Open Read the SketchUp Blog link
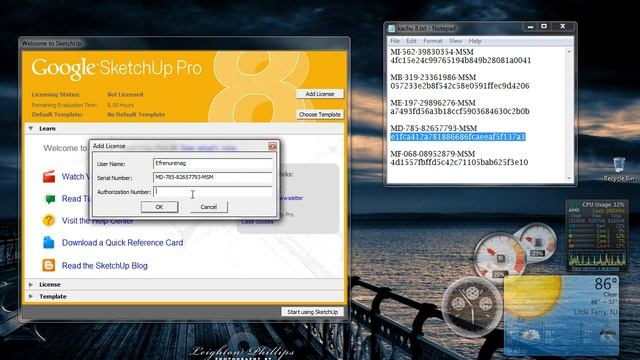640x360 pixels. tap(104, 266)
